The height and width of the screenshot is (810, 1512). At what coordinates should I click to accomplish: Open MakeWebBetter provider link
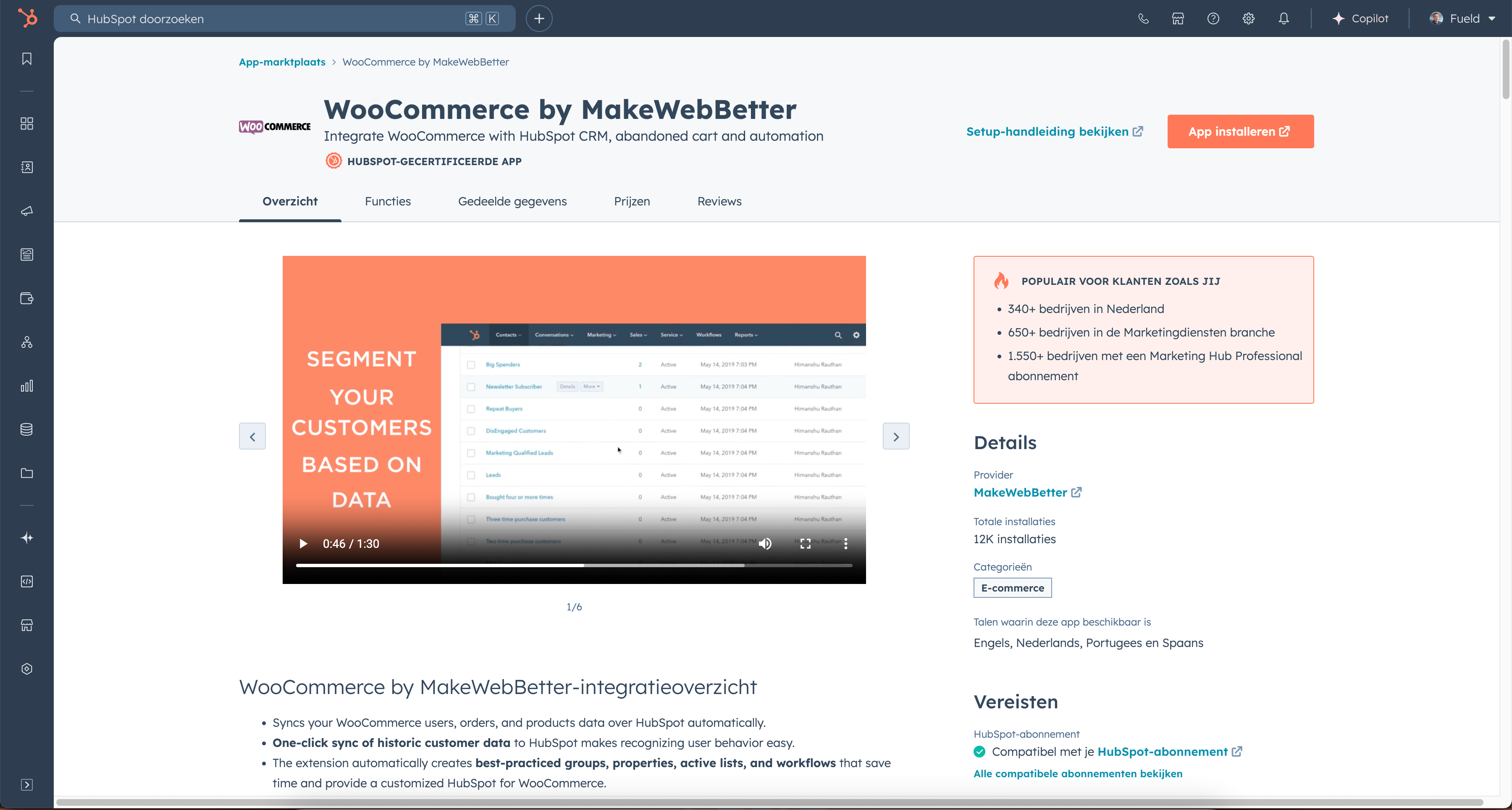pos(1027,492)
